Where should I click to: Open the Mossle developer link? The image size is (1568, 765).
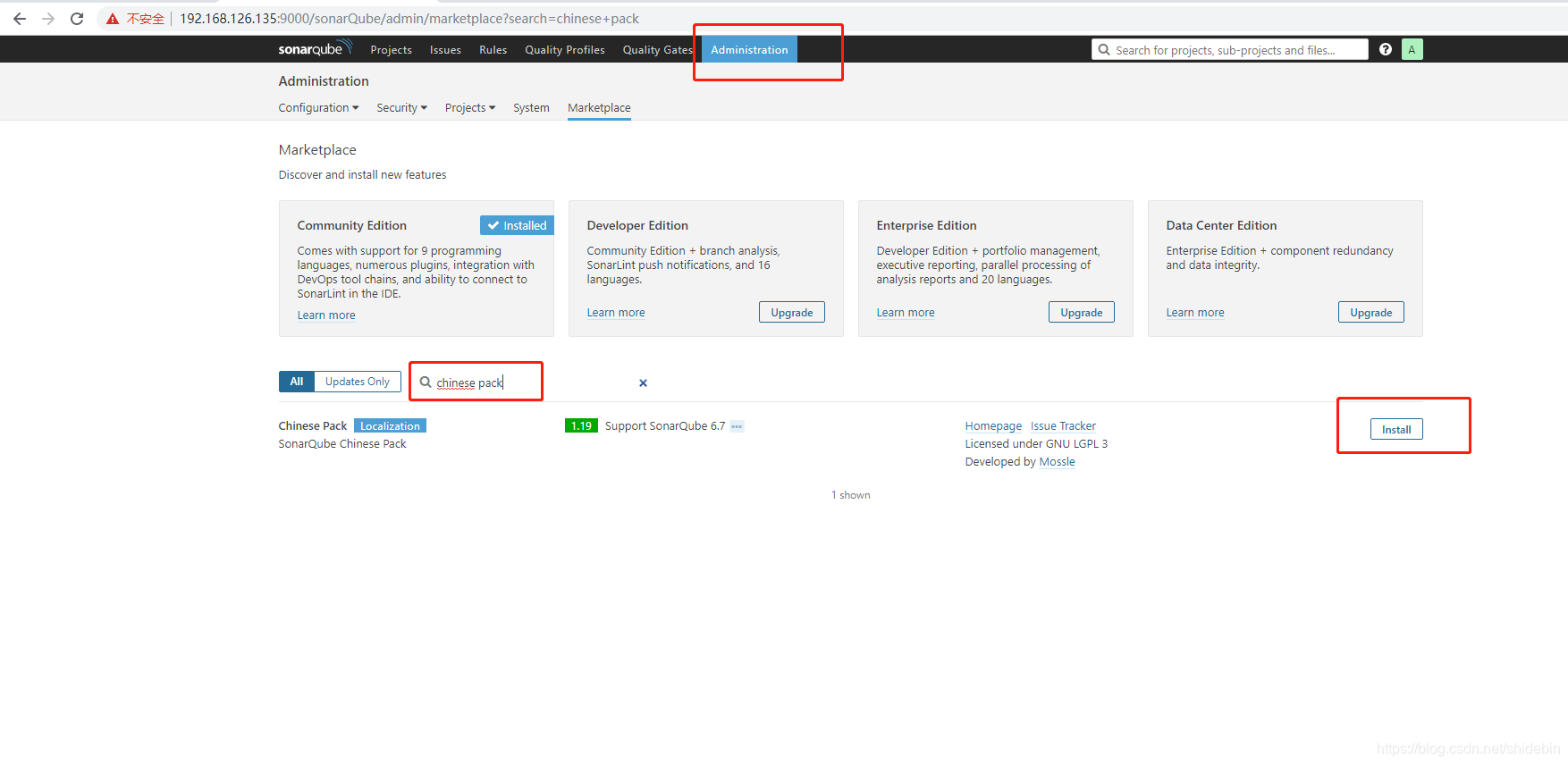tap(1057, 462)
